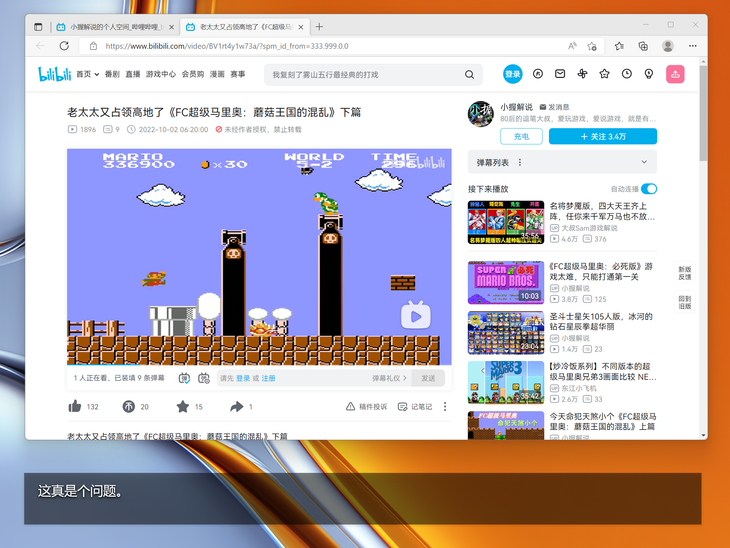Open the 会员购 navigation item

pyautogui.click(x=193, y=74)
